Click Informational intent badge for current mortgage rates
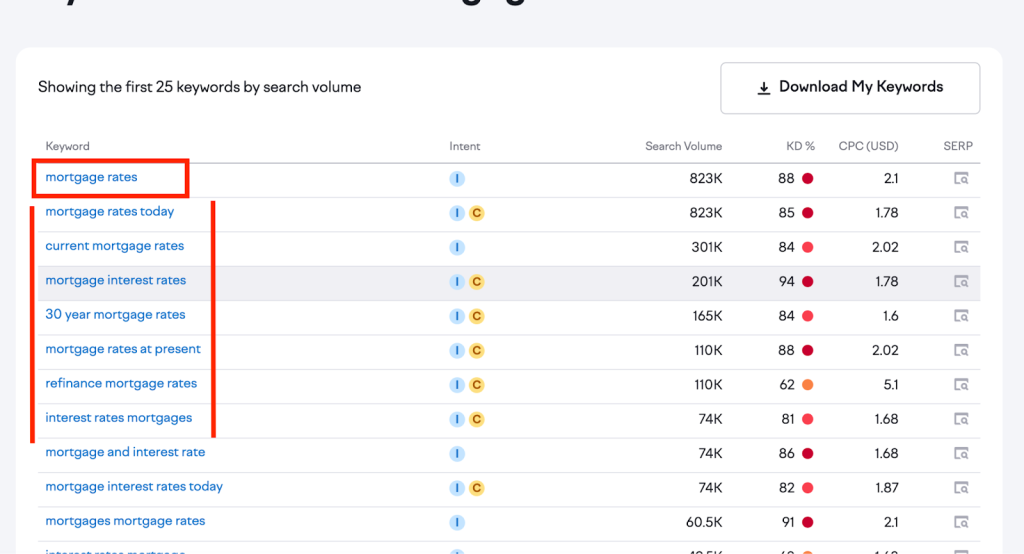The image size is (1024, 554). [x=457, y=247]
